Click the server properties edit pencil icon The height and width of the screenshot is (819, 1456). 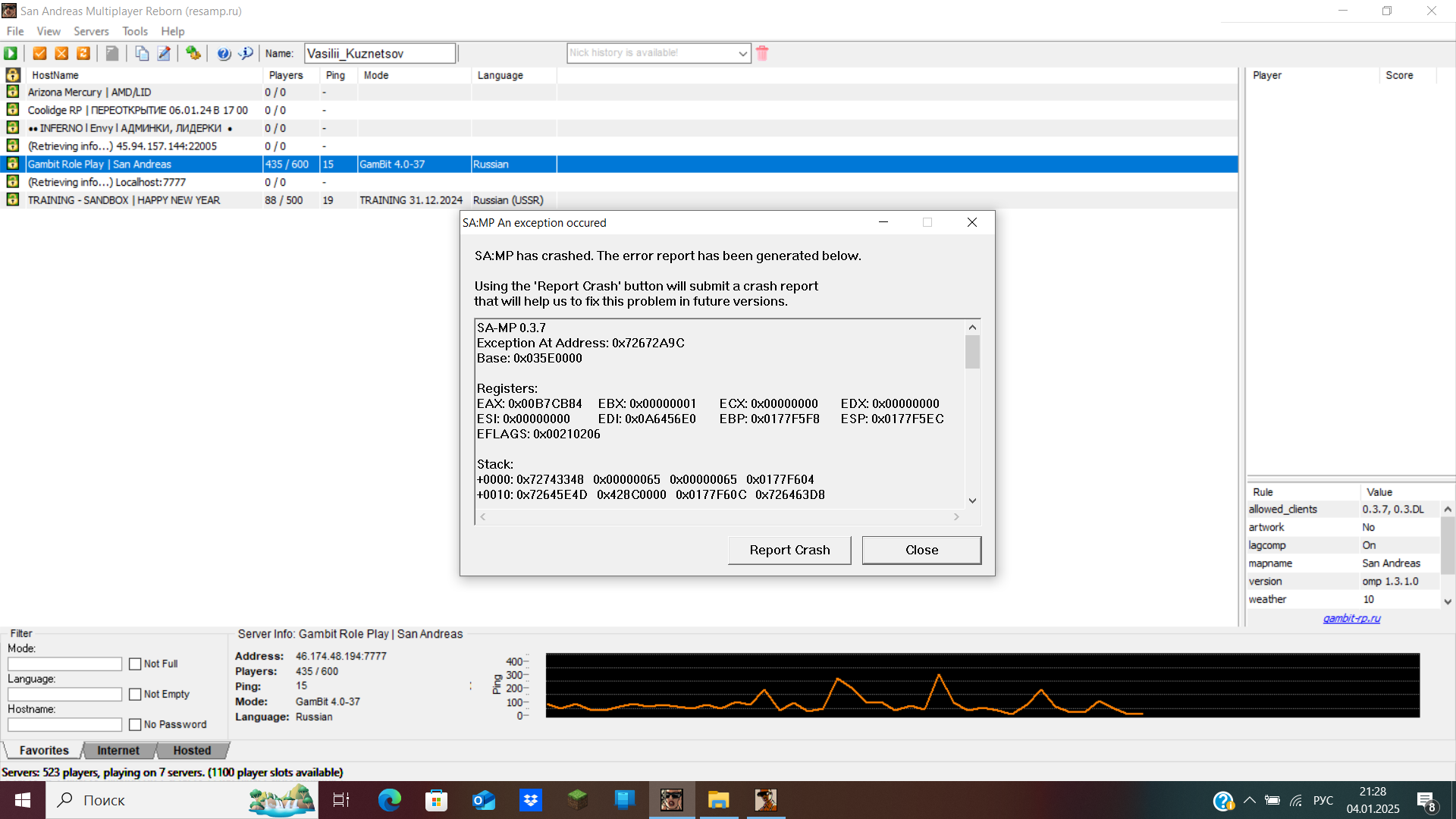(164, 53)
